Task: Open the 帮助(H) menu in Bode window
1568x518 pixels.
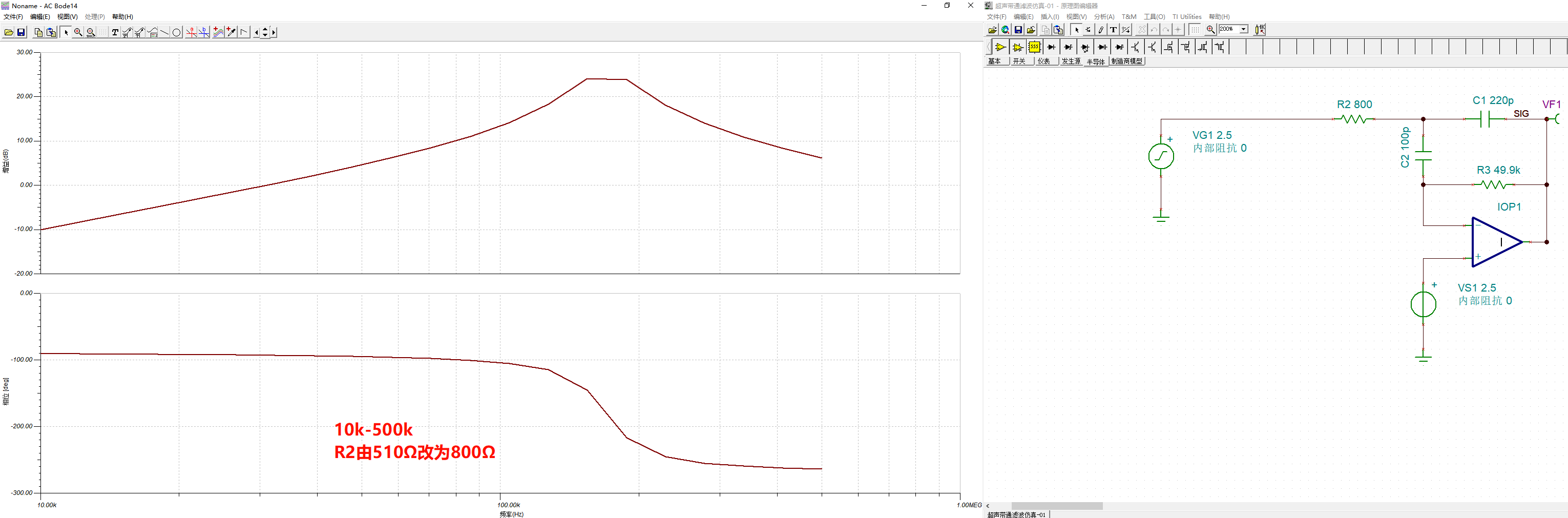Action: [x=122, y=17]
